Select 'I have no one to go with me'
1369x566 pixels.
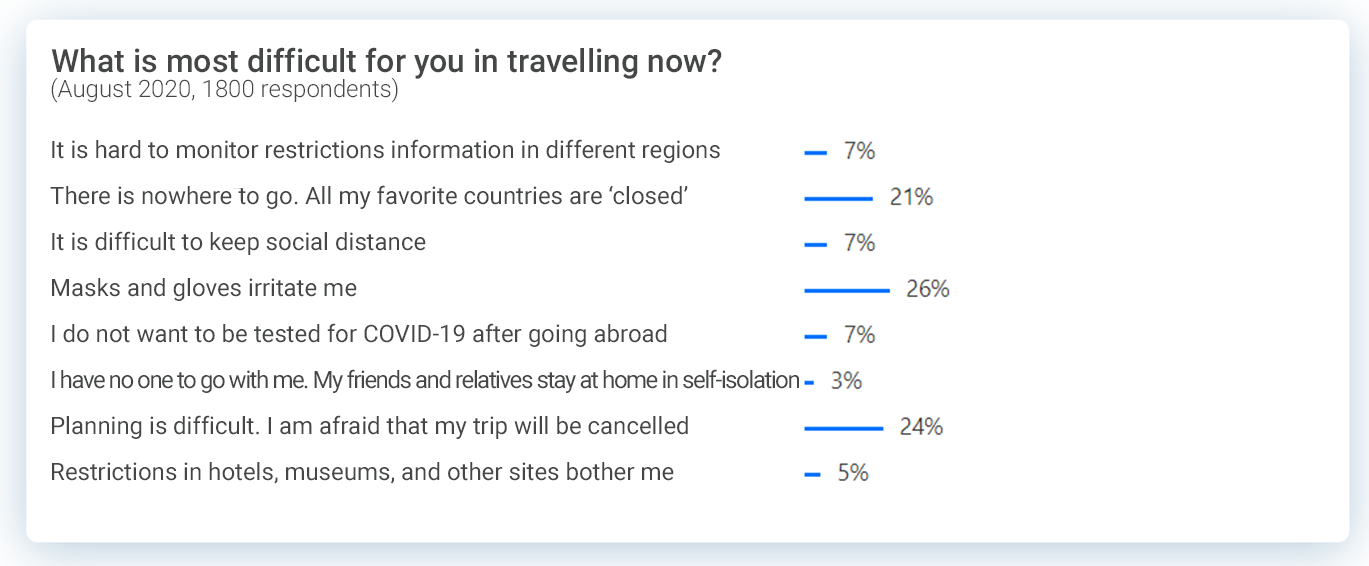[424, 381]
